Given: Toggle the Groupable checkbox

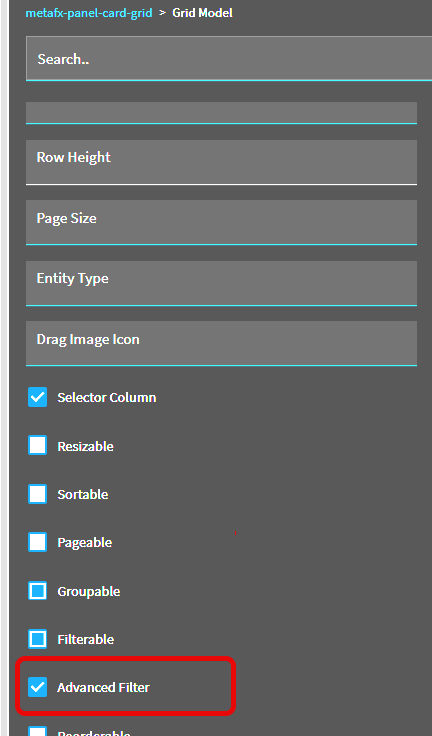Looking at the screenshot, I should click(x=38, y=591).
